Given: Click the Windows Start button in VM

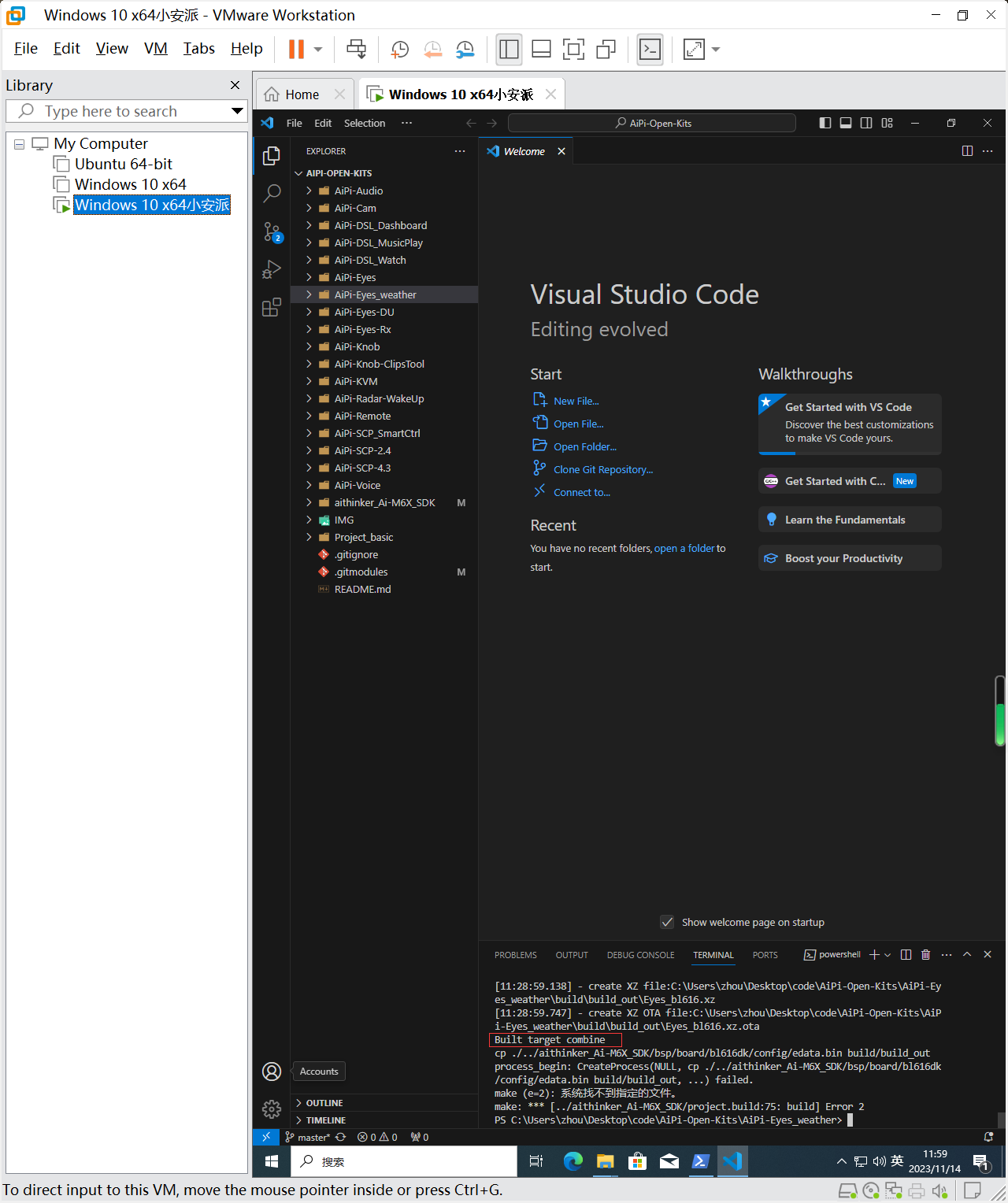Looking at the screenshot, I should click(272, 1161).
